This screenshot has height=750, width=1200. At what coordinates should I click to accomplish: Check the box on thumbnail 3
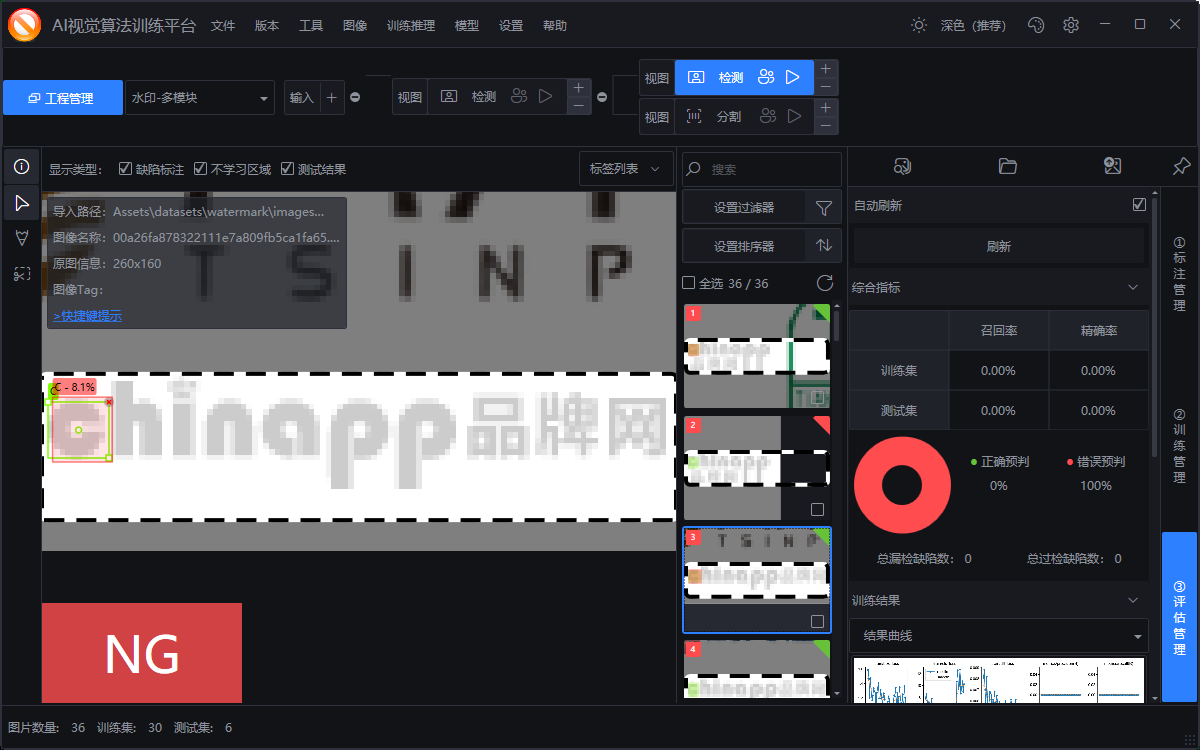(x=817, y=621)
